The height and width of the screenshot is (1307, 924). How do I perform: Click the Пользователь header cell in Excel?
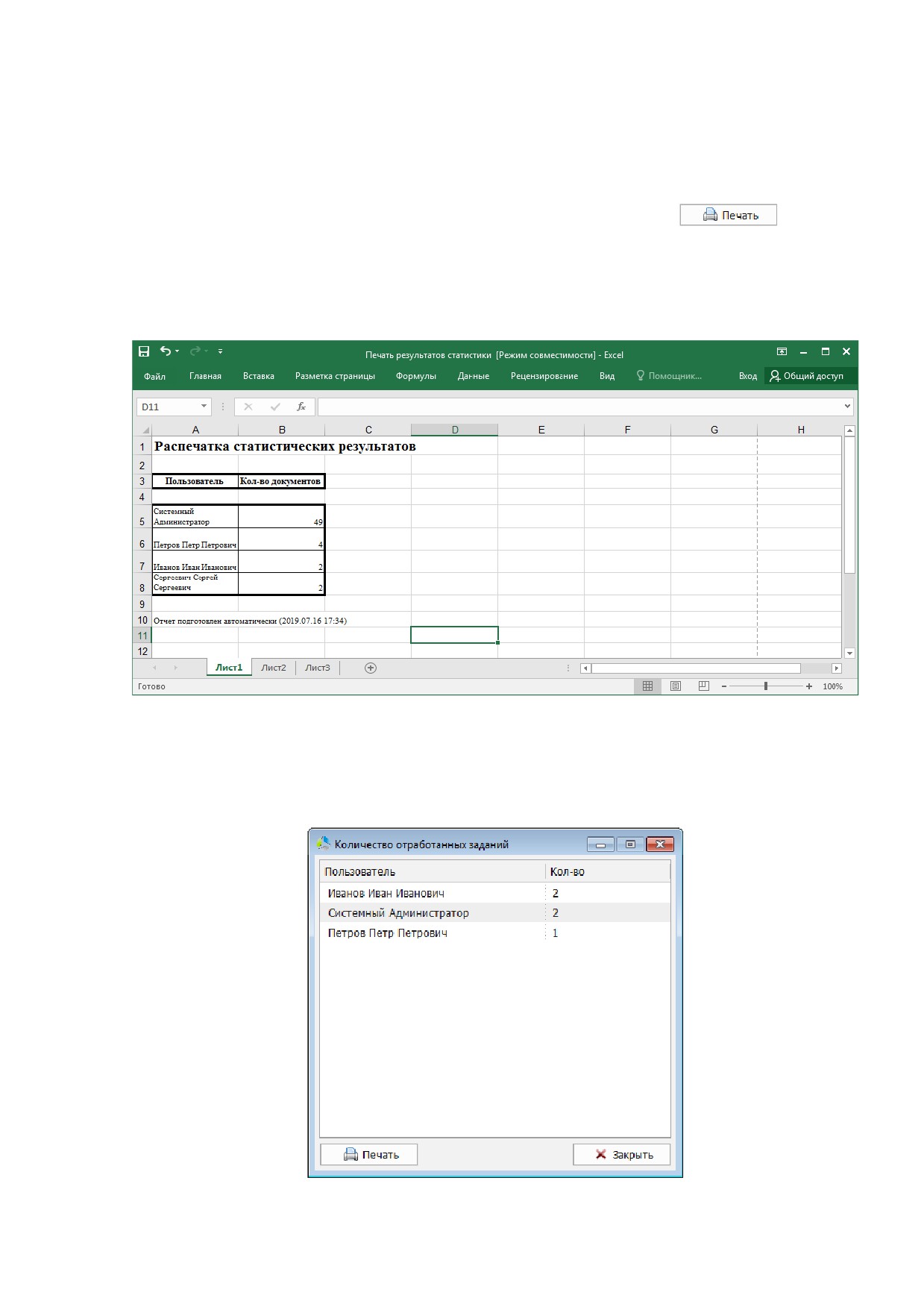pyautogui.click(x=195, y=481)
